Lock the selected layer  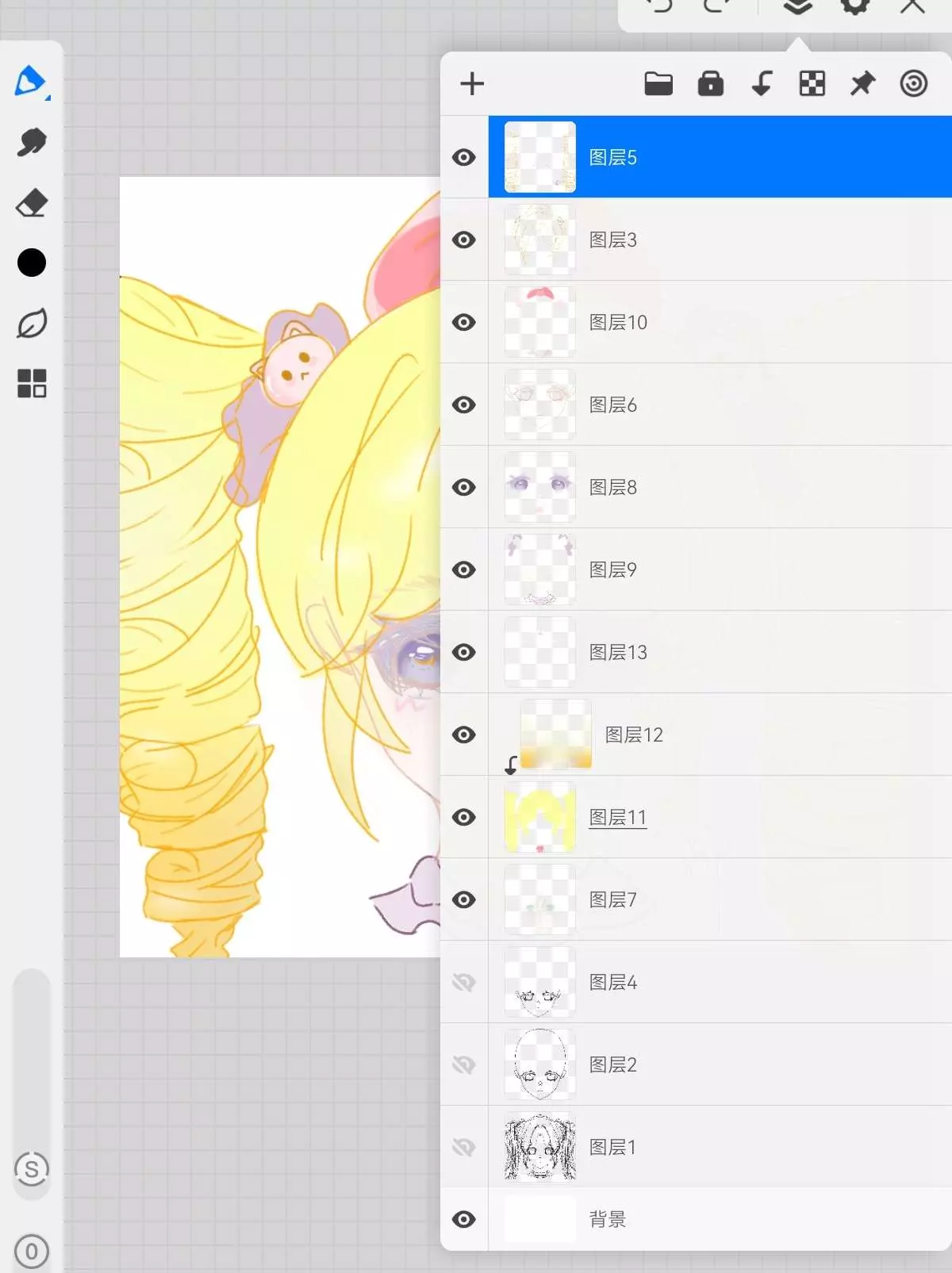coord(710,83)
